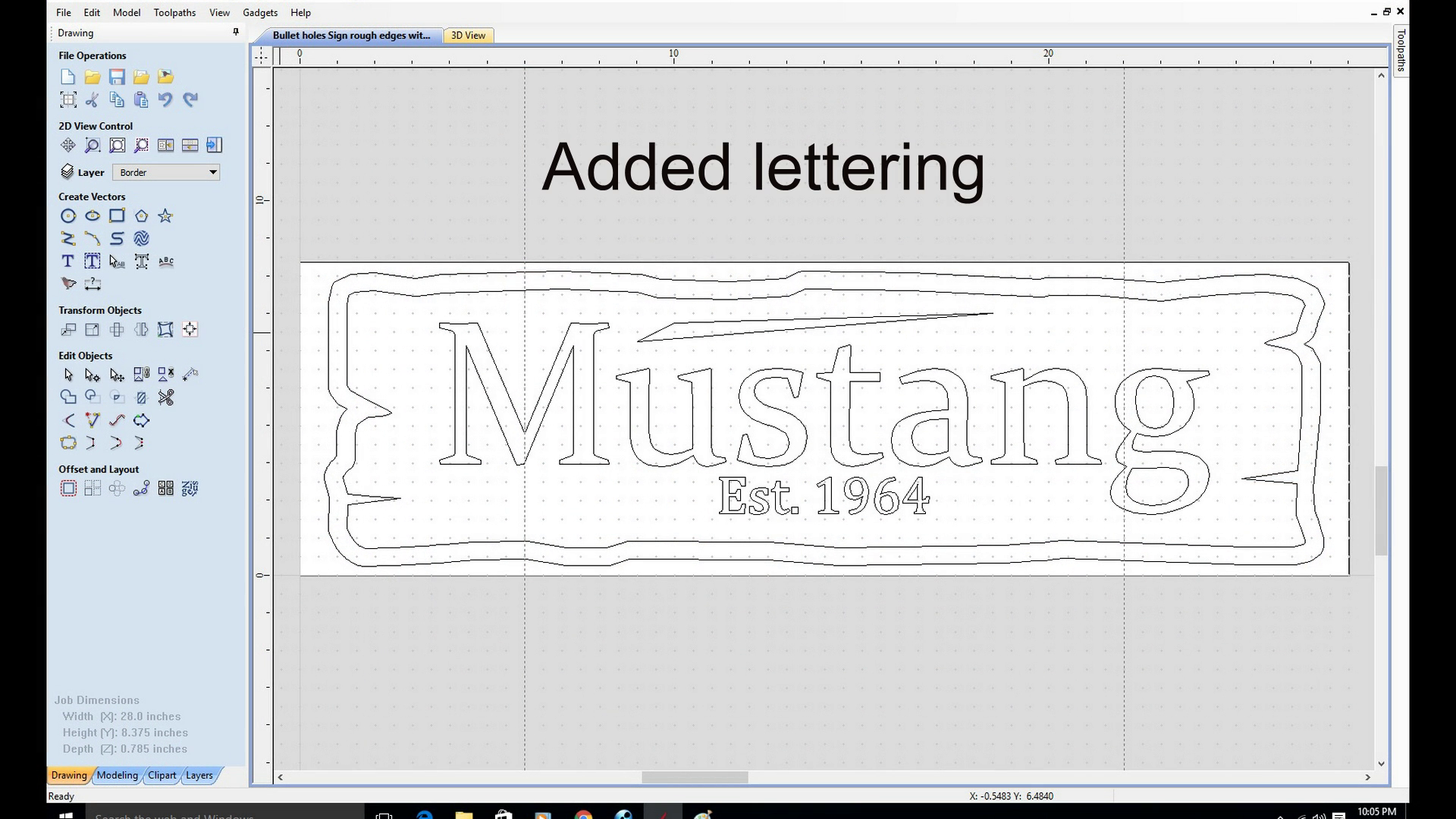
Task: Click the horizontal scrollbar thumb
Action: pos(695,777)
